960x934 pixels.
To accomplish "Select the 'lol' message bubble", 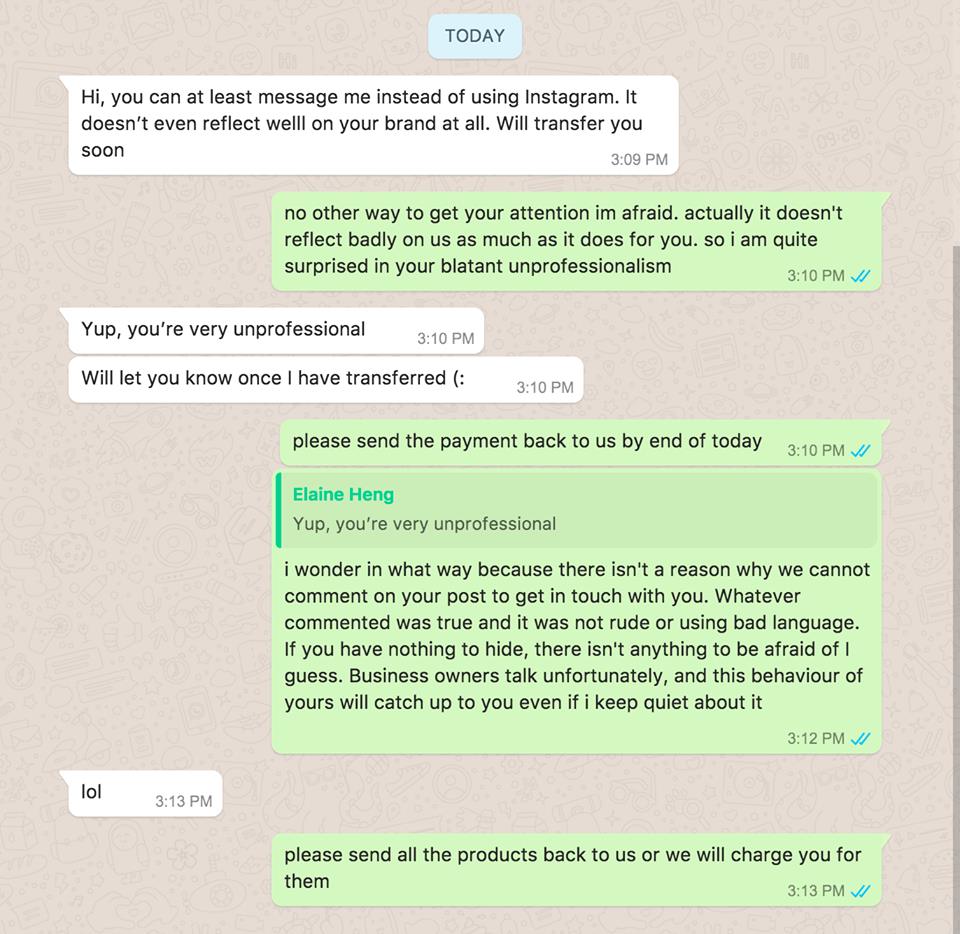I will [x=145, y=793].
